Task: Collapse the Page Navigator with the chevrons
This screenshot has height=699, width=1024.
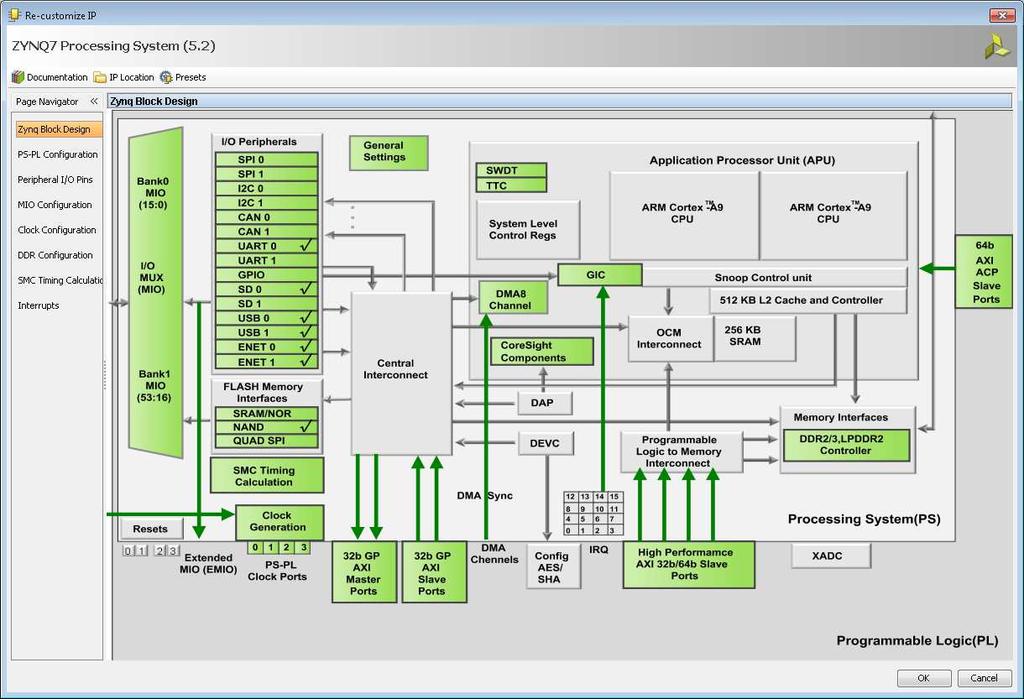Action: (94, 101)
